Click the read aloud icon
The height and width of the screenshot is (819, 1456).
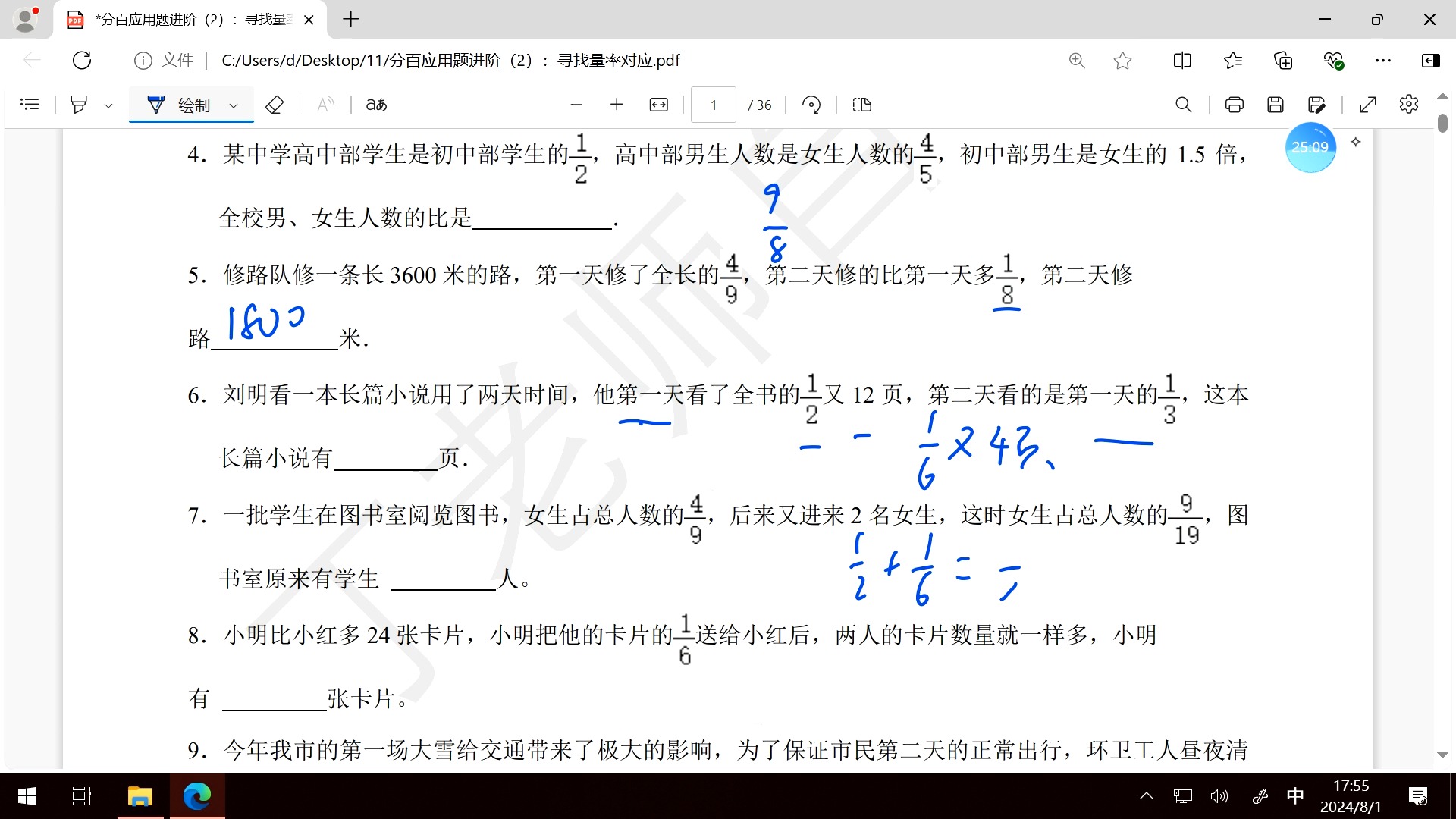(x=325, y=105)
